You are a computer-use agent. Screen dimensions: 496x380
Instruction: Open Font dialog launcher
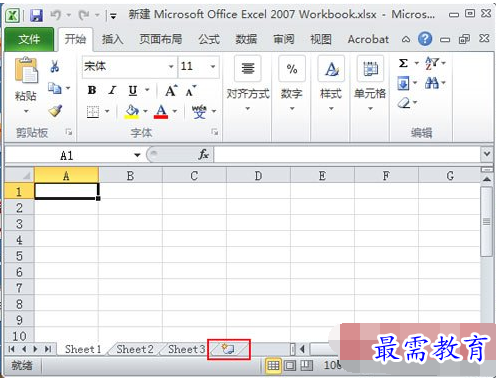click(215, 132)
